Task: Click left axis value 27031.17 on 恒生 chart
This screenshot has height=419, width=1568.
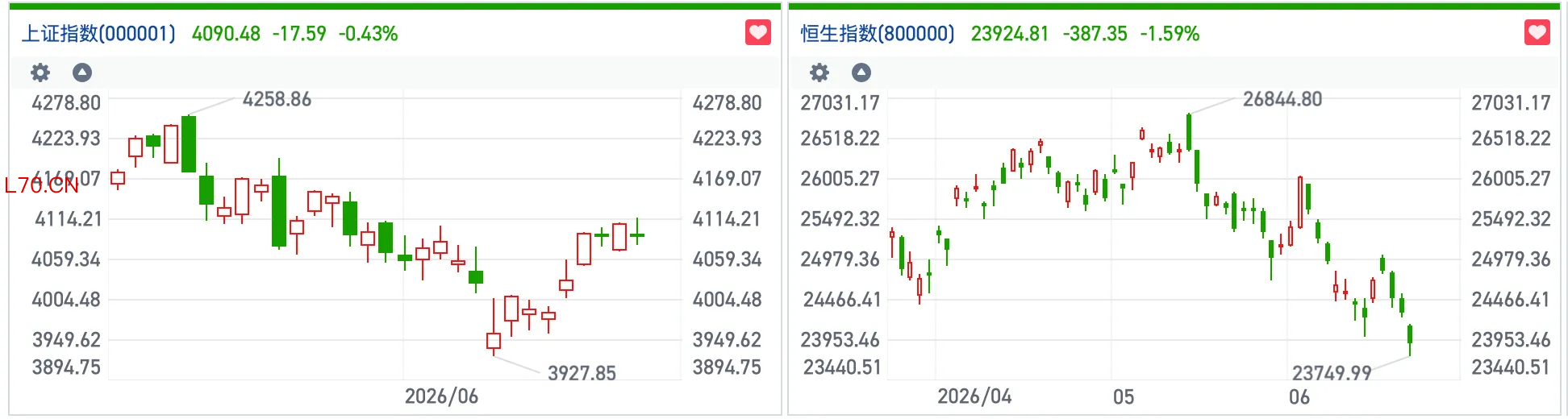Action: point(840,103)
